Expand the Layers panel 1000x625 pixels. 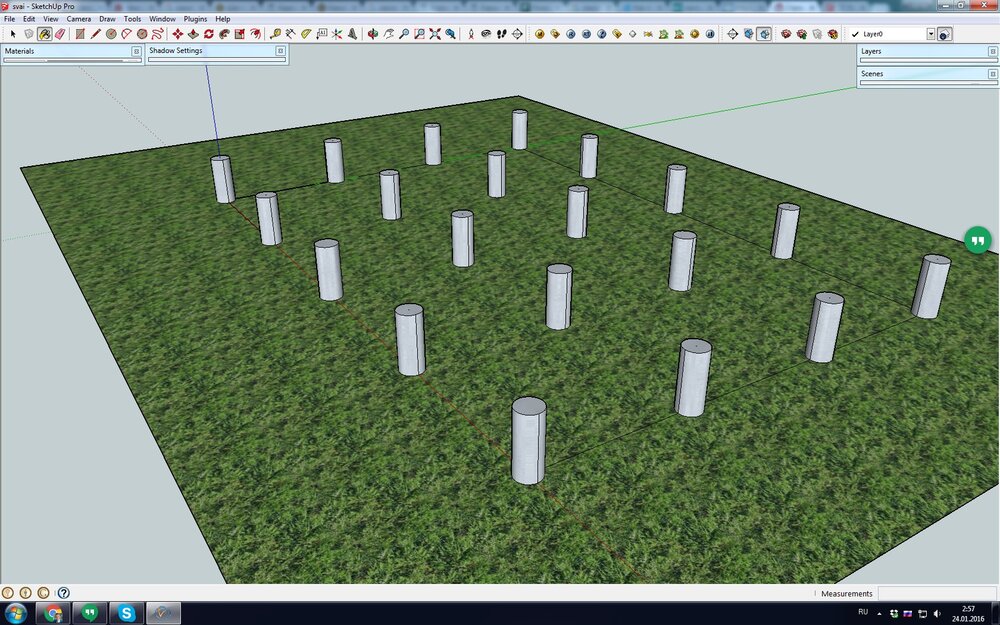(x=991, y=50)
